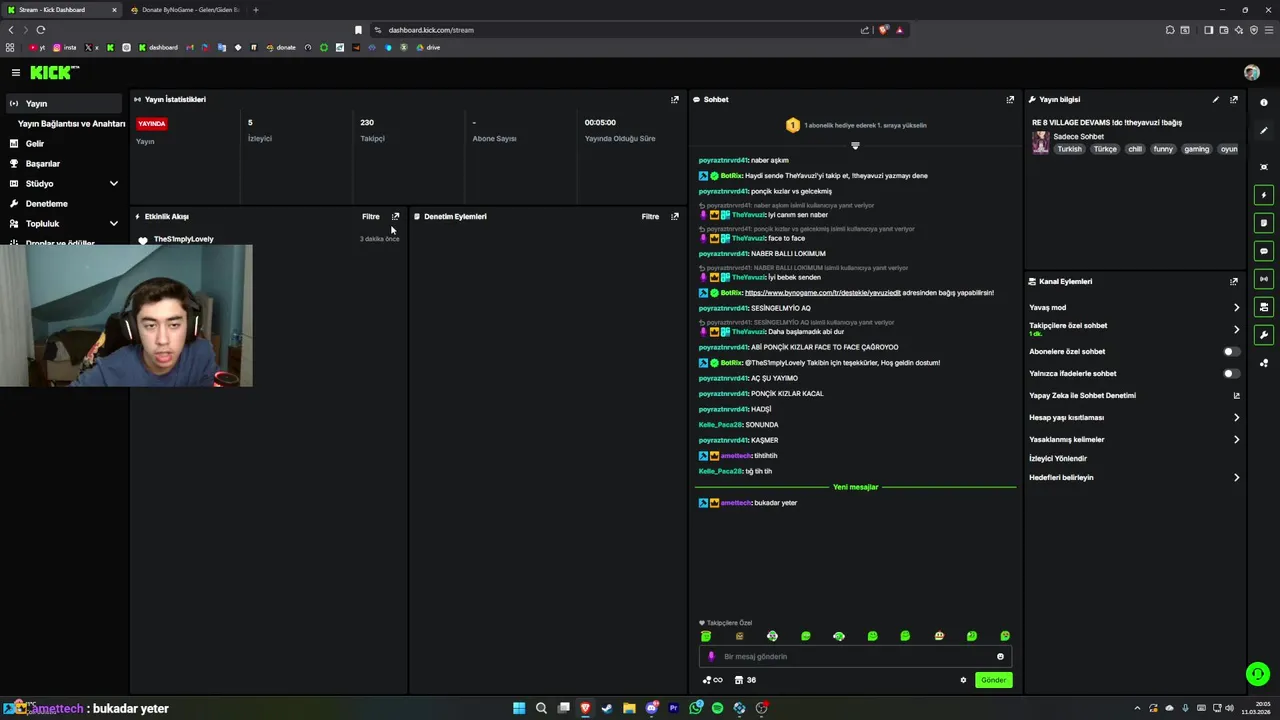This screenshot has width=1280, height=720.
Task: Click the pencil icon in right sidebar
Action: pyautogui.click(x=1264, y=131)
